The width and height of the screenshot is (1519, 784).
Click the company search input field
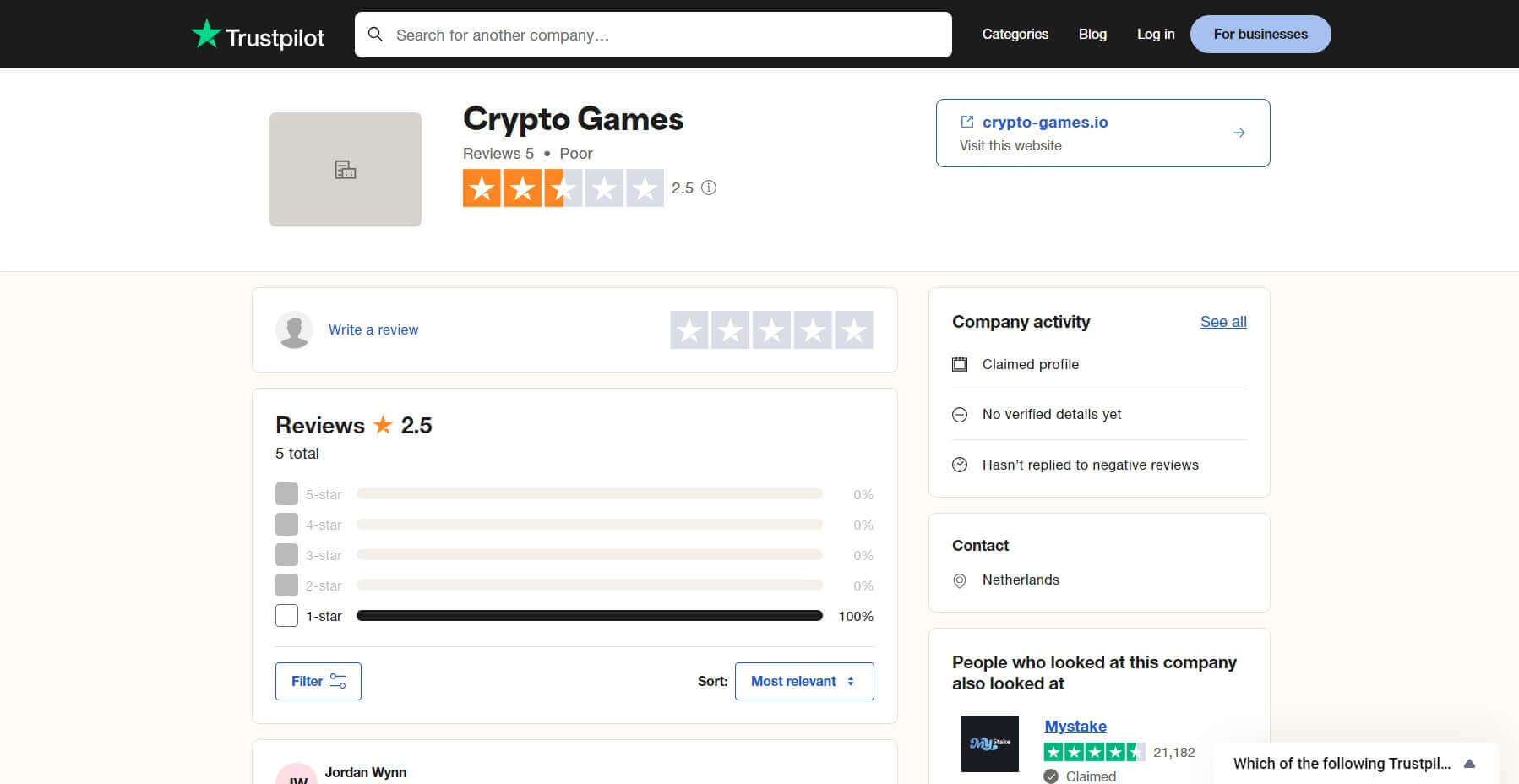point(652,35)
